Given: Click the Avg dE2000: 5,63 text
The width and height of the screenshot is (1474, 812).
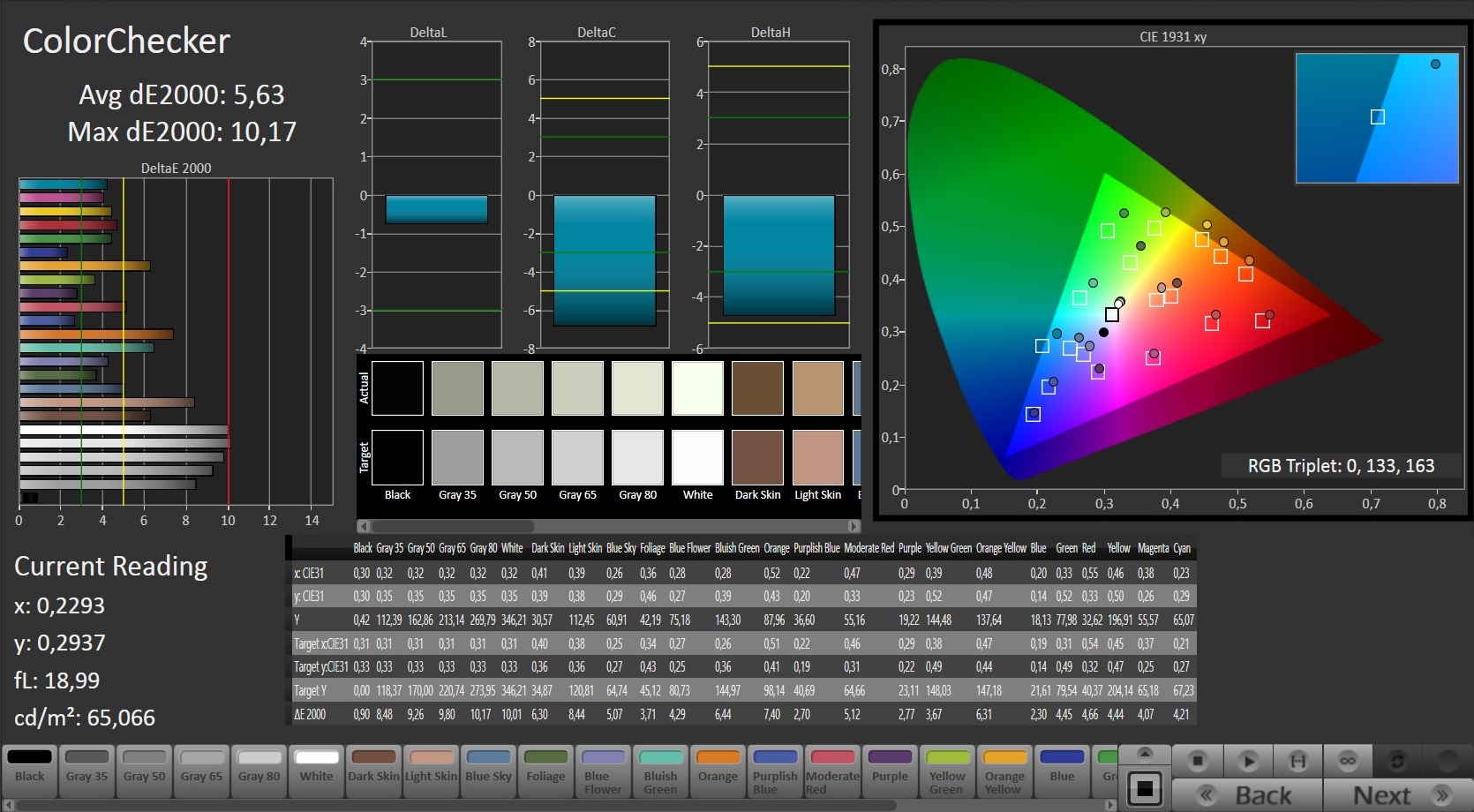Looking at the screenshot, I should click(182, 94).
